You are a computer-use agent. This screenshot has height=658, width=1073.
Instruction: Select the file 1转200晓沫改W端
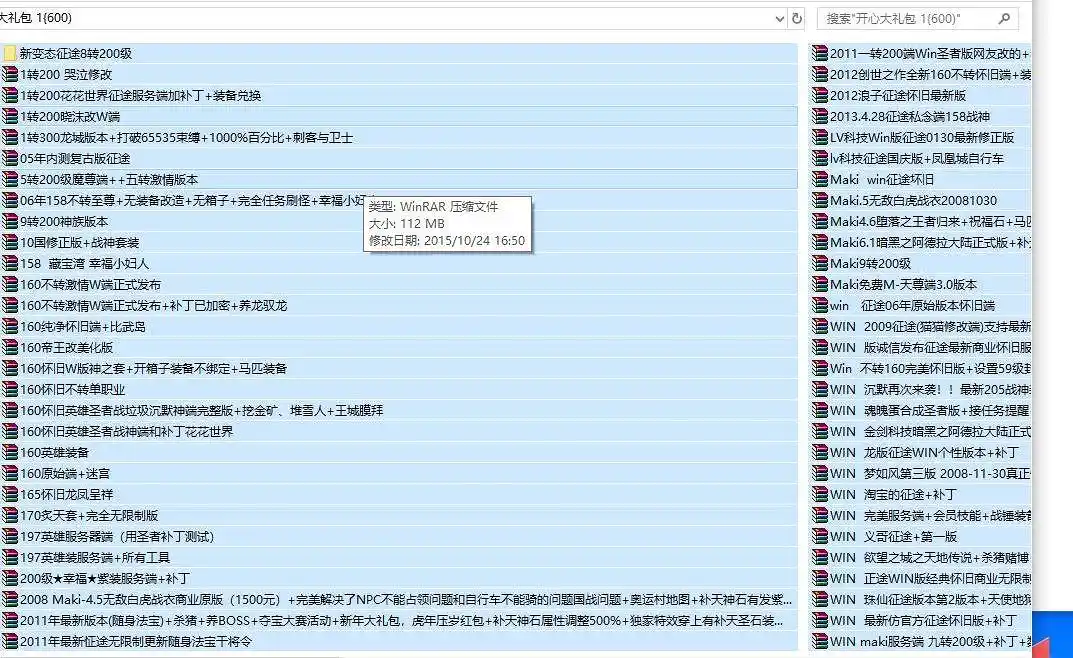70,117
